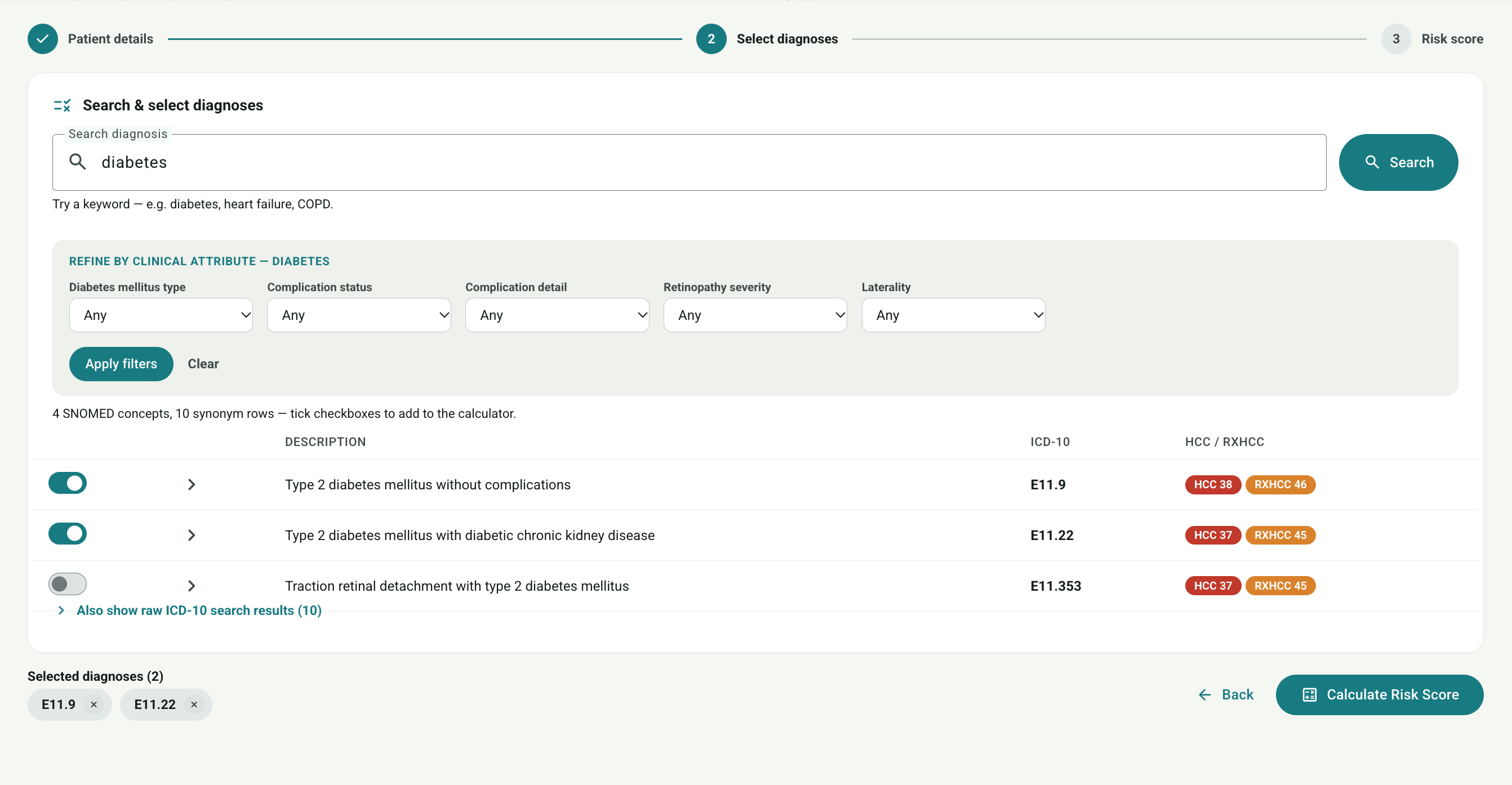The height and width of the screenshot is (785, 1512).
Task: Open the Complication status dropdown
Action: pyautogui.click(x=359, y=315)
